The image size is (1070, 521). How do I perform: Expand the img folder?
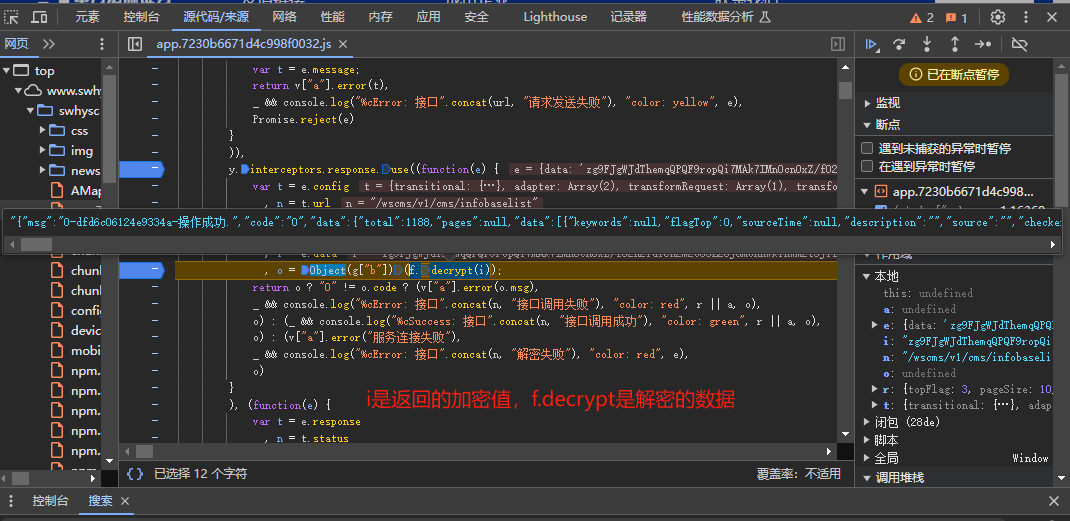[x=43, y=150]
